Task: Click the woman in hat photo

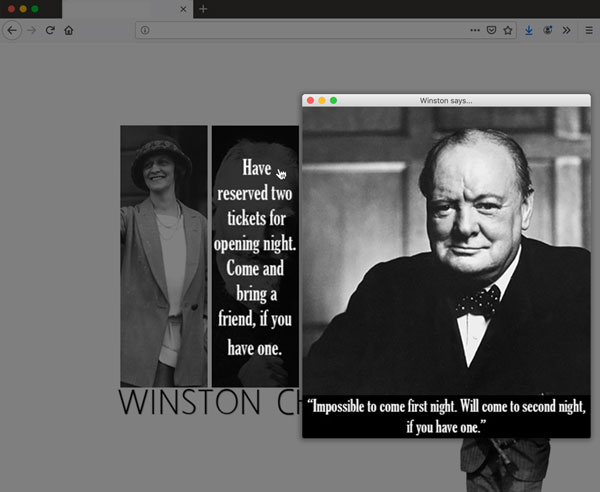Action: coord(163,255)
